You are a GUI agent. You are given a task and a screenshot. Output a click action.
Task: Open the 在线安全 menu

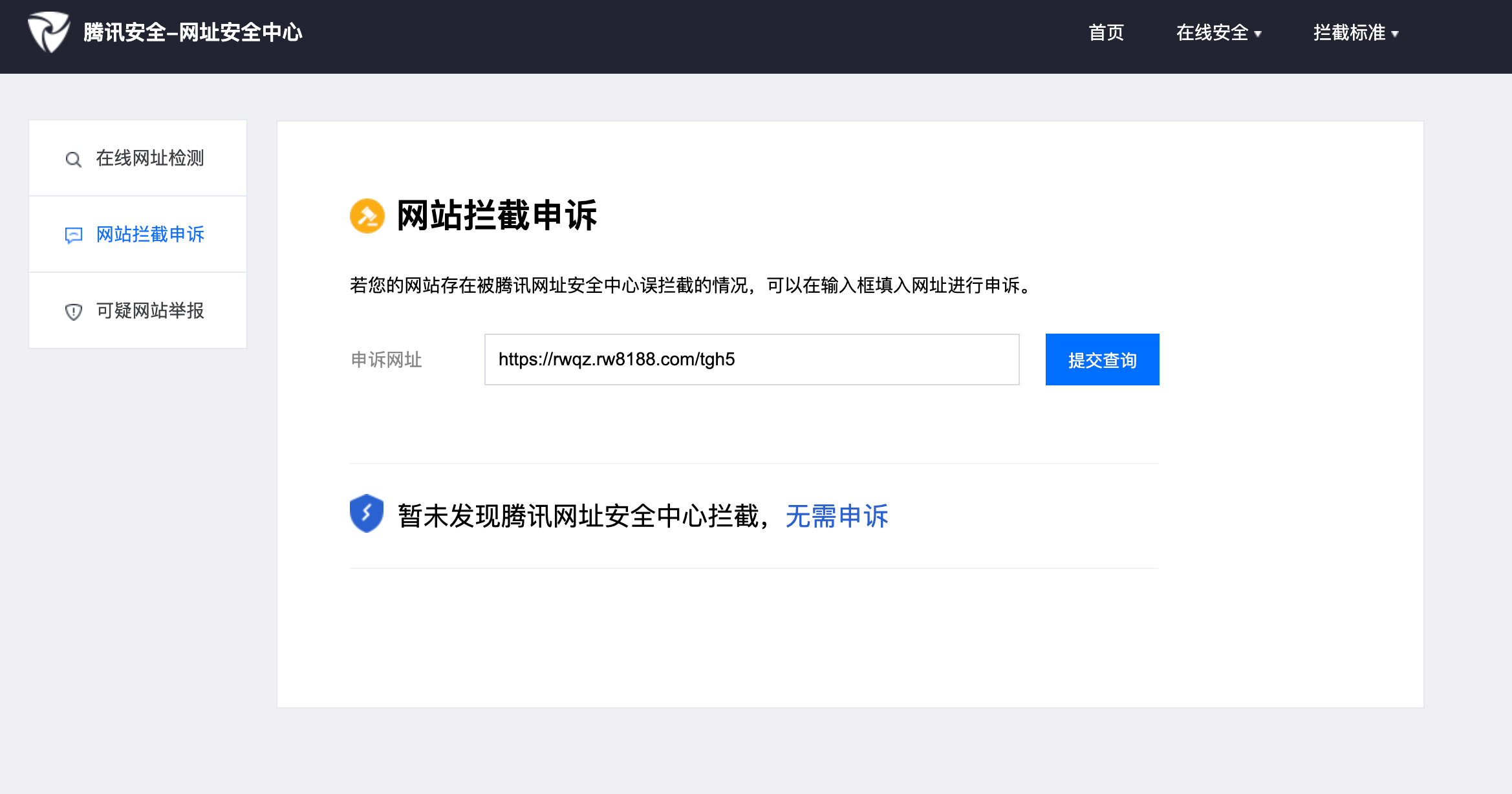(1212, 33)
